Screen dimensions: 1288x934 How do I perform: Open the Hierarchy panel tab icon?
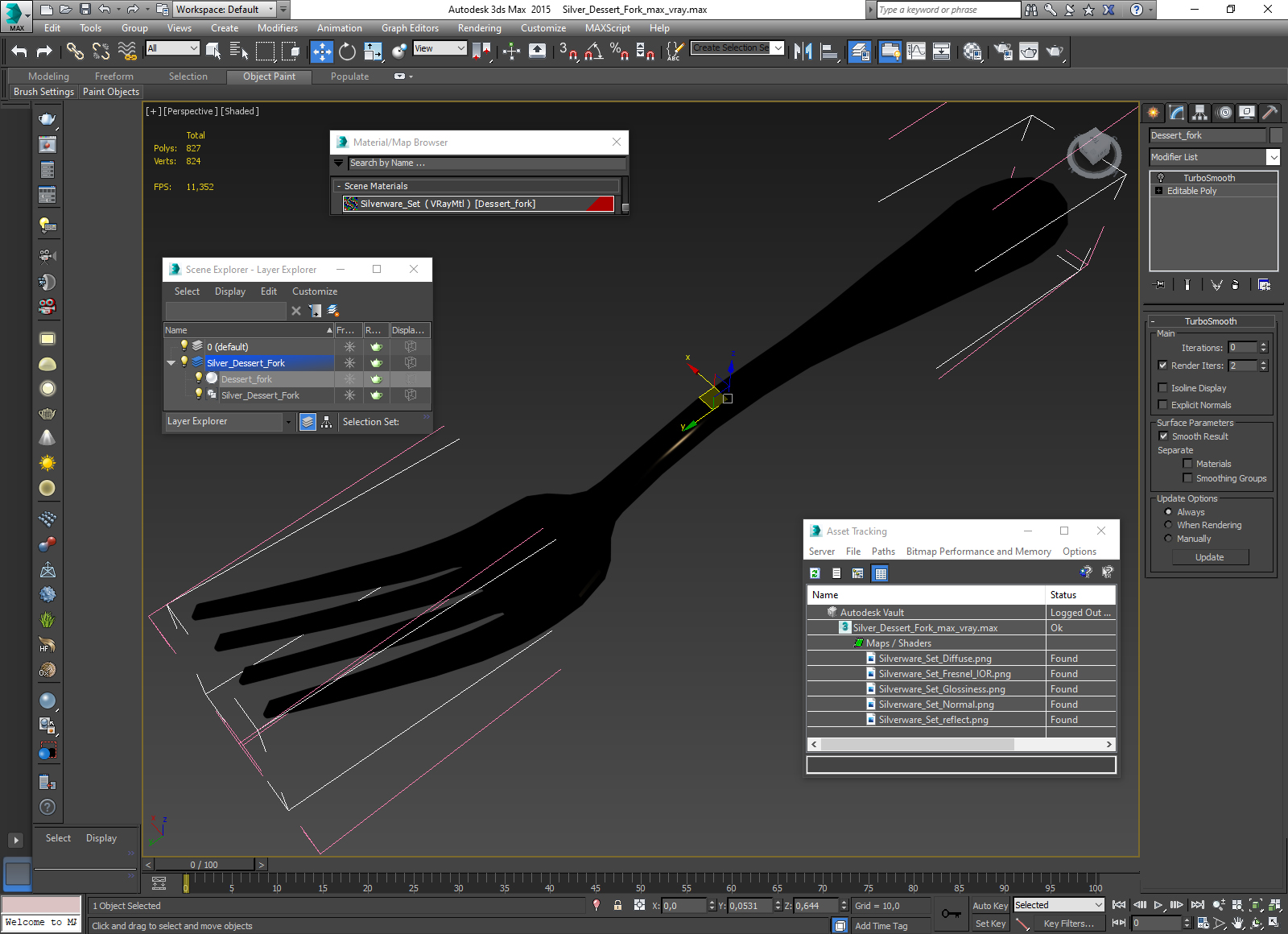(x=1200, y=113)
